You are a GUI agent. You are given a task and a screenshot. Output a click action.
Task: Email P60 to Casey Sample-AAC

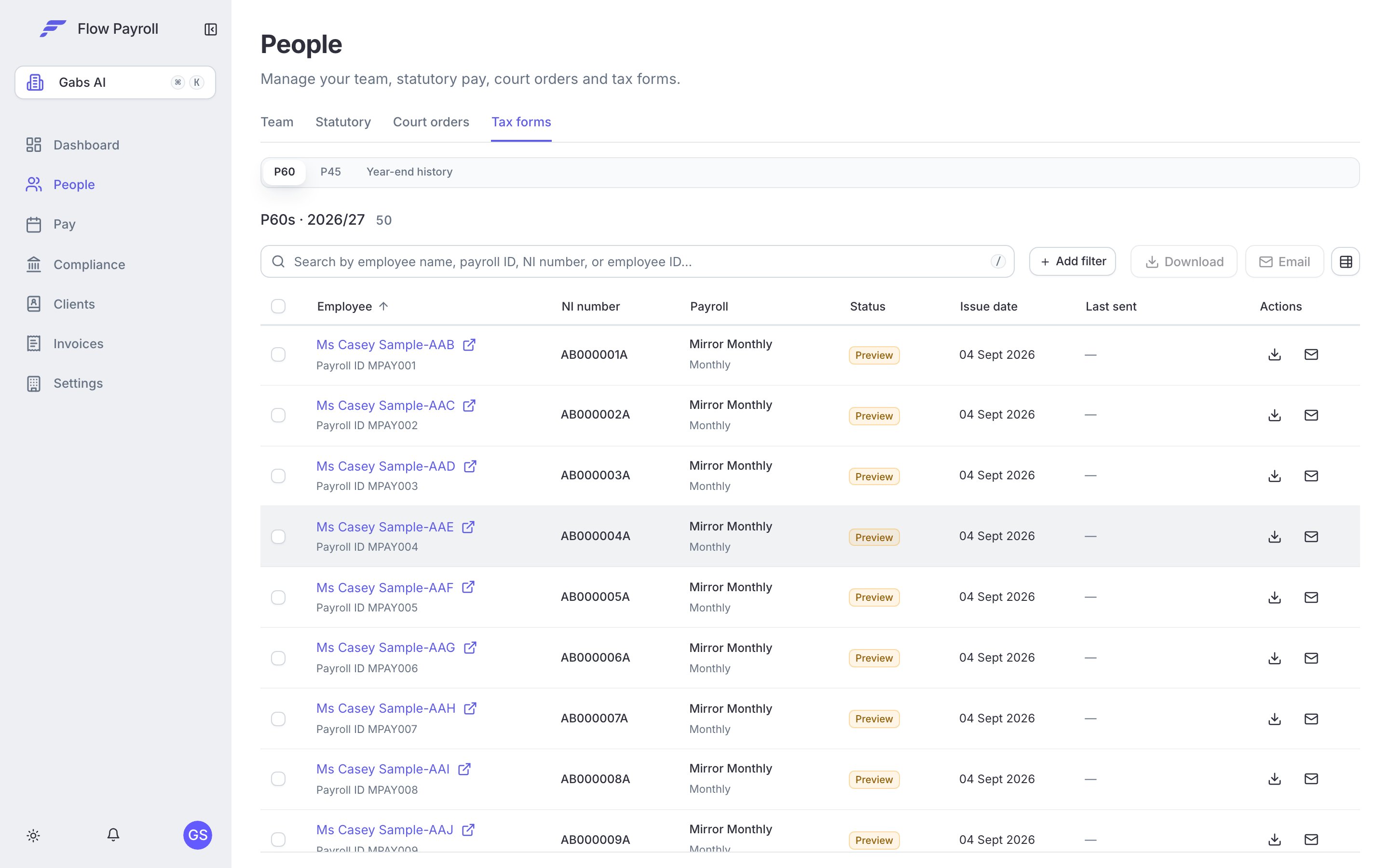tap(1311, 415)
